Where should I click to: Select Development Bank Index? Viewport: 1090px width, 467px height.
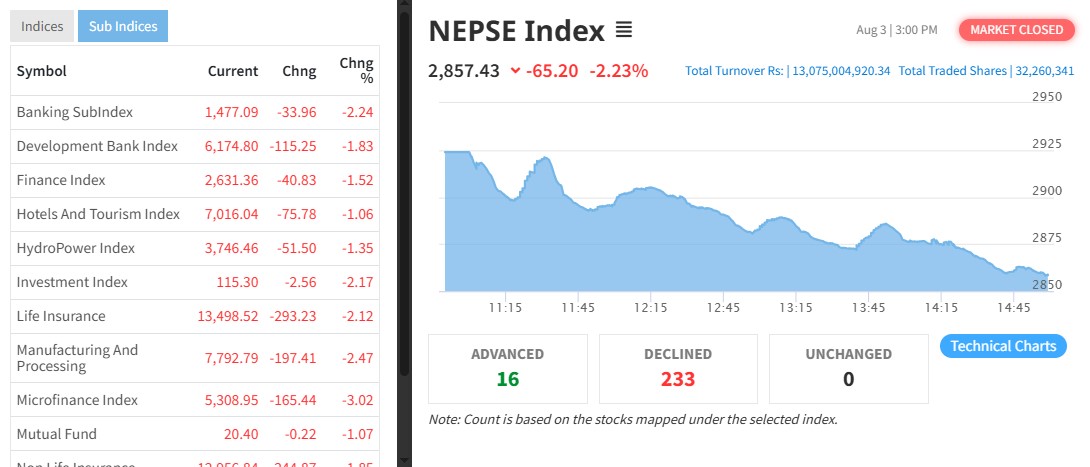pos(97,146)
